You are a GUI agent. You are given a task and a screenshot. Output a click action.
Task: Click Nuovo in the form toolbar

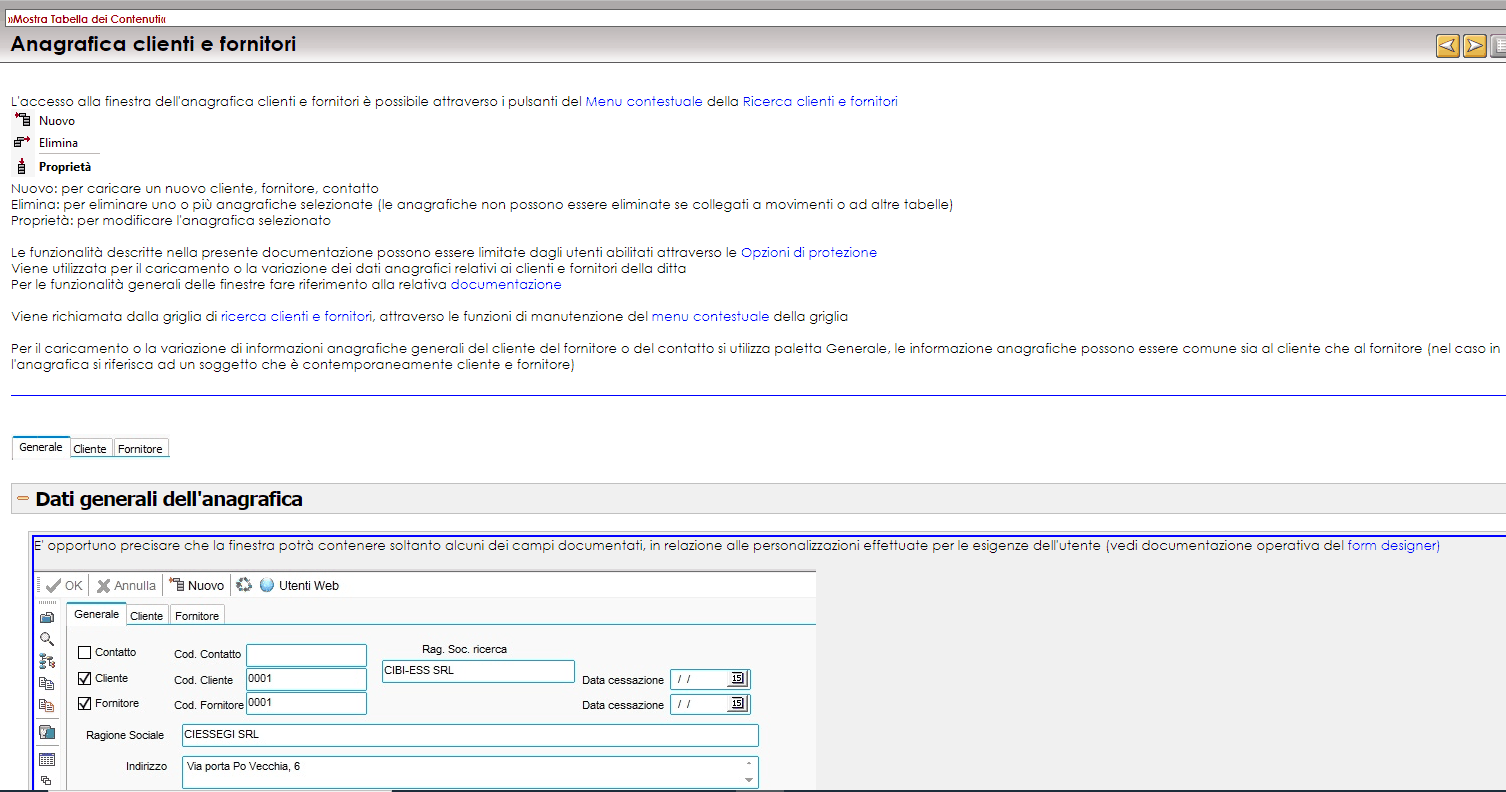click(196, 585)
